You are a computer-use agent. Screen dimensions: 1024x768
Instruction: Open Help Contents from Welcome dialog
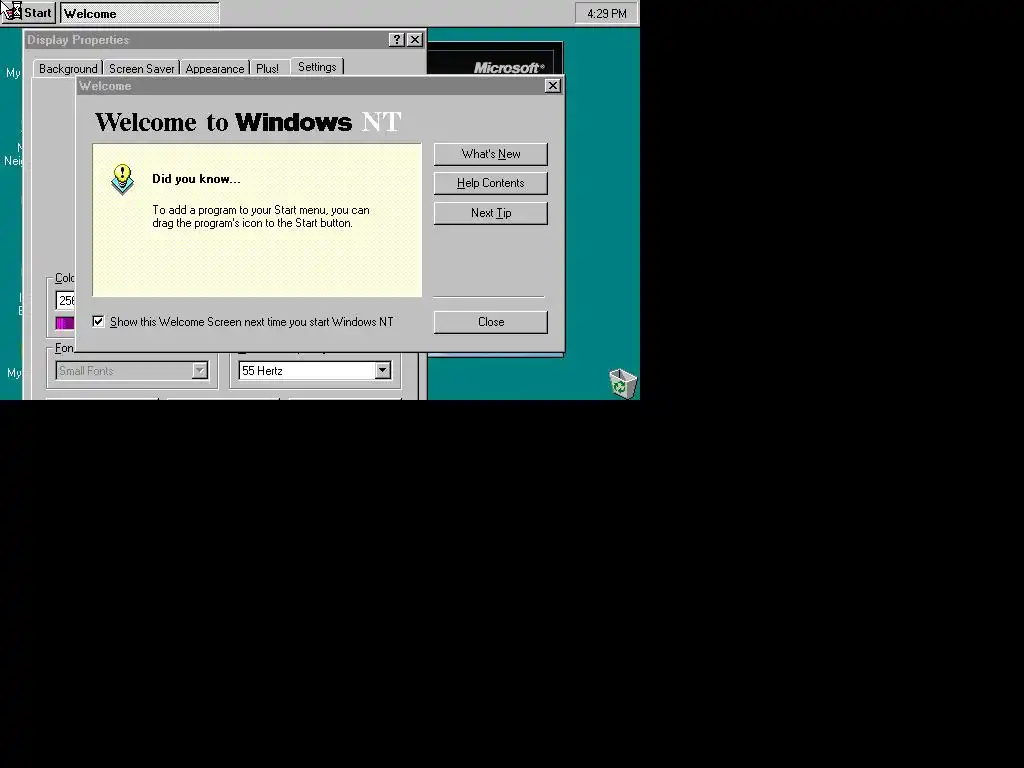click(490, 183)
